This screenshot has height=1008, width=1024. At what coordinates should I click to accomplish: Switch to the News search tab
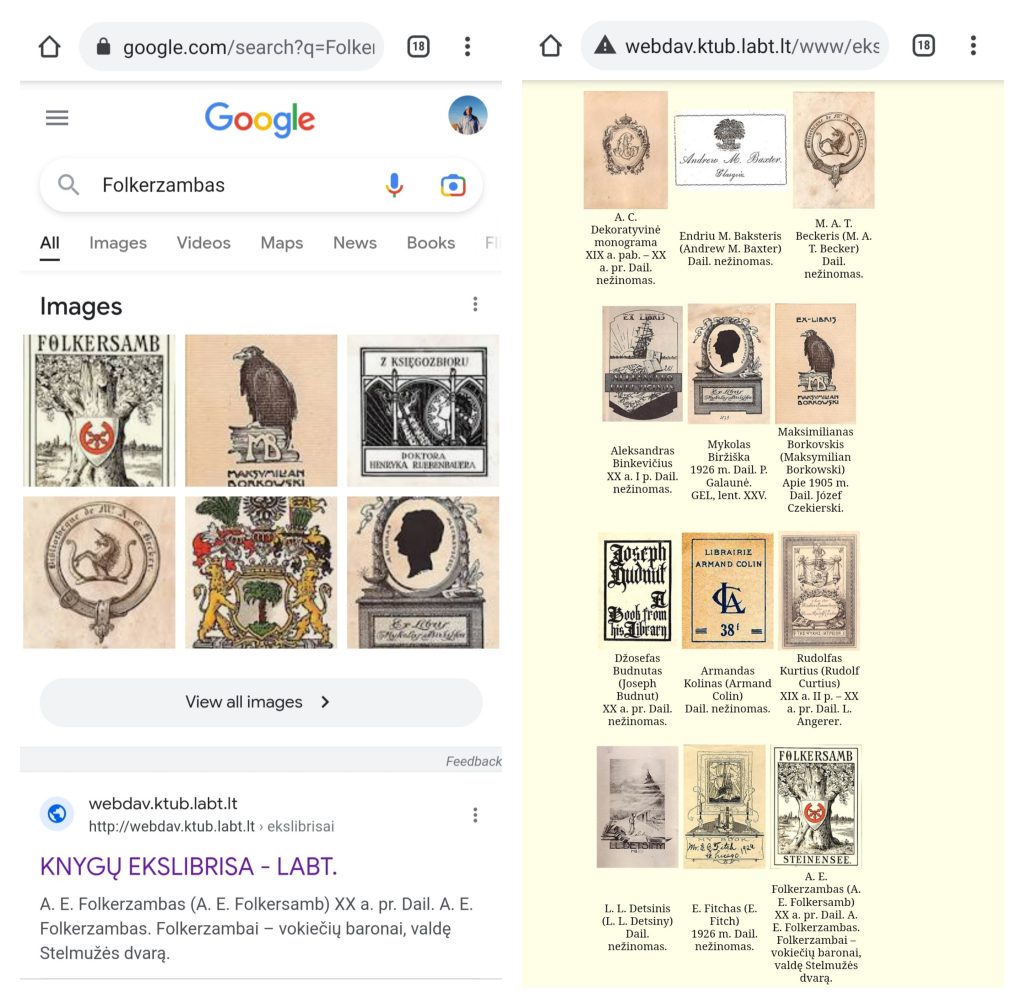(355, 243)
